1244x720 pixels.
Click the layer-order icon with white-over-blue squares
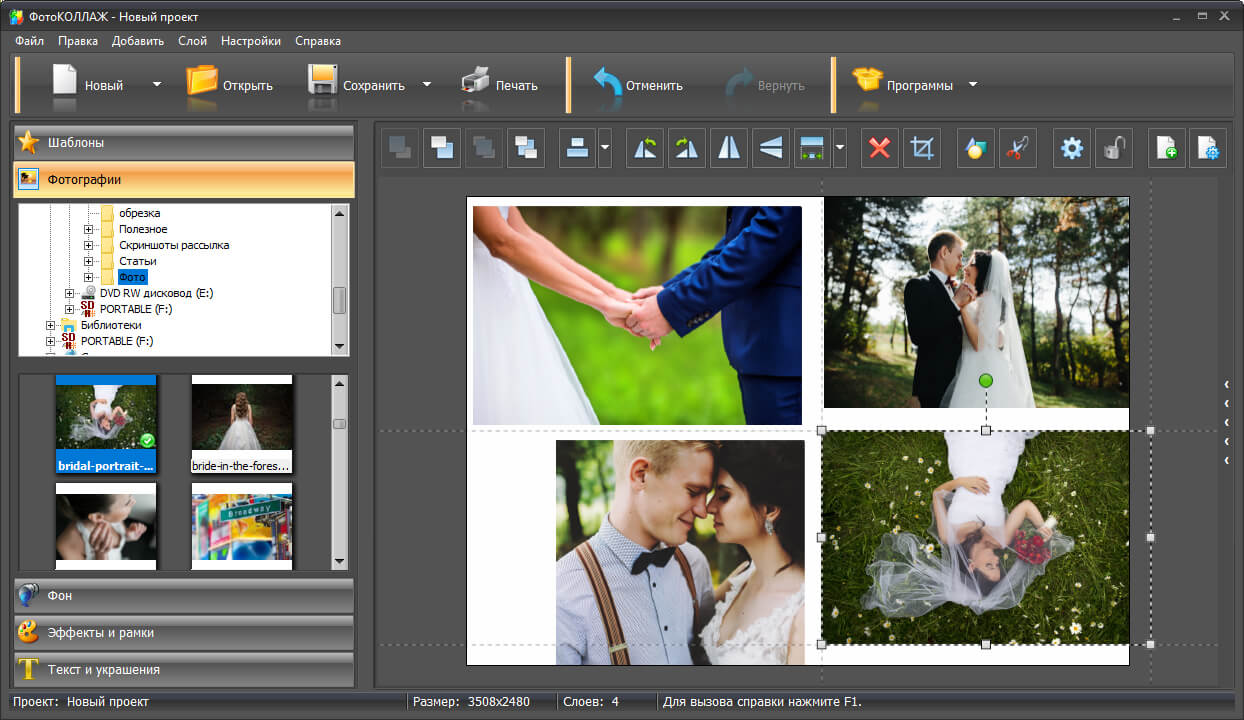[x=441, y=149]
